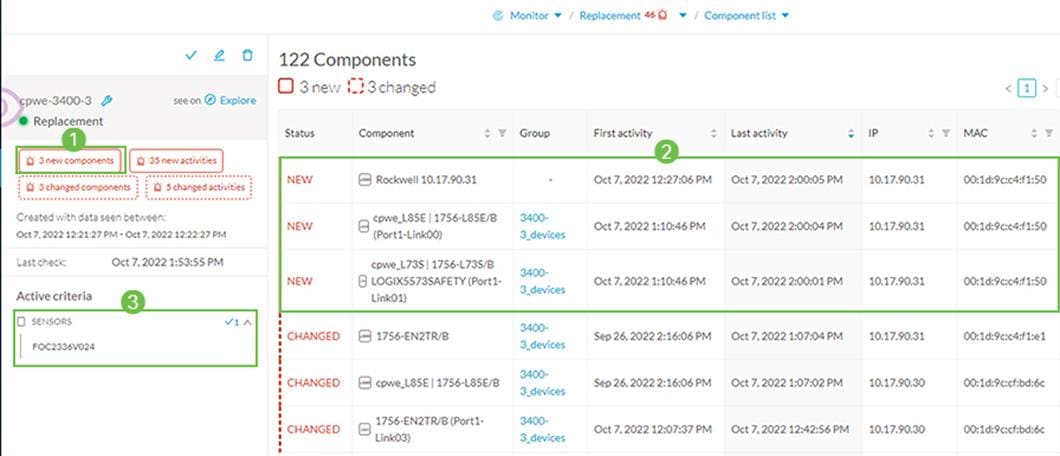
Task: Sort by First activity arrows
Action: coord(714,134)
